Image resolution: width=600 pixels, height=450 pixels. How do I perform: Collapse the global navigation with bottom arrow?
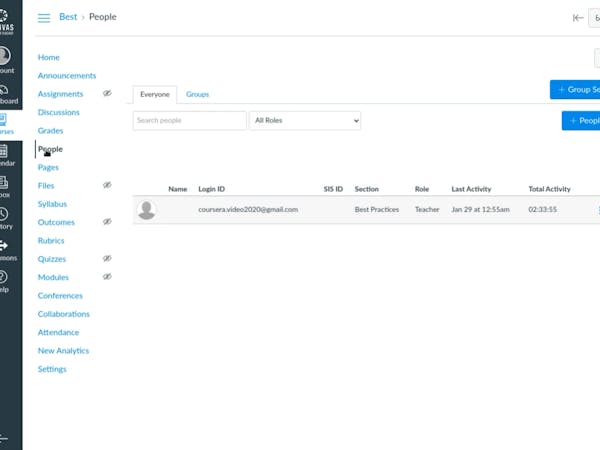[x=4, y=439]
